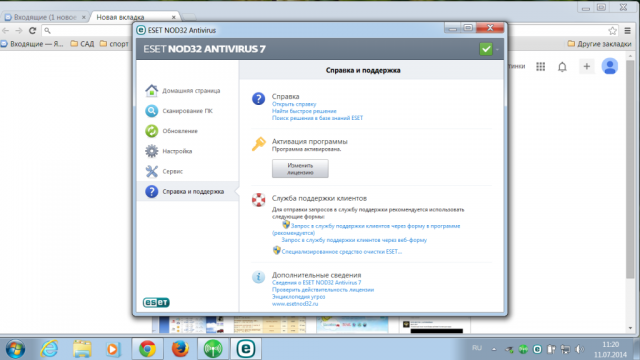Screen dimensions: 640x360
Task: Open the media player taskbar icon
Action: tap(113, 349)
